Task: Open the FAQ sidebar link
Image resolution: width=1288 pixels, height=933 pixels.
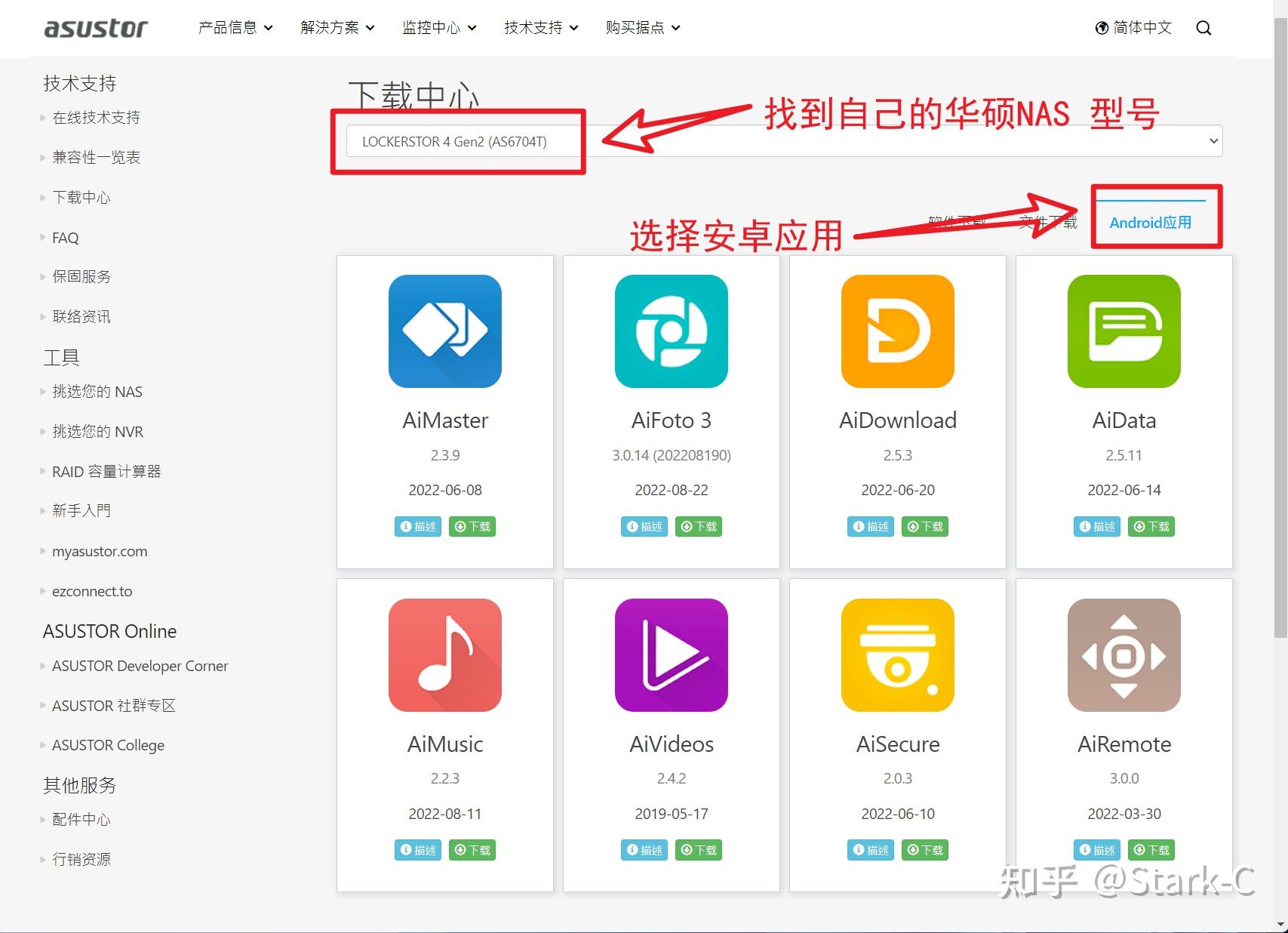Action: (x=65, y=238)
